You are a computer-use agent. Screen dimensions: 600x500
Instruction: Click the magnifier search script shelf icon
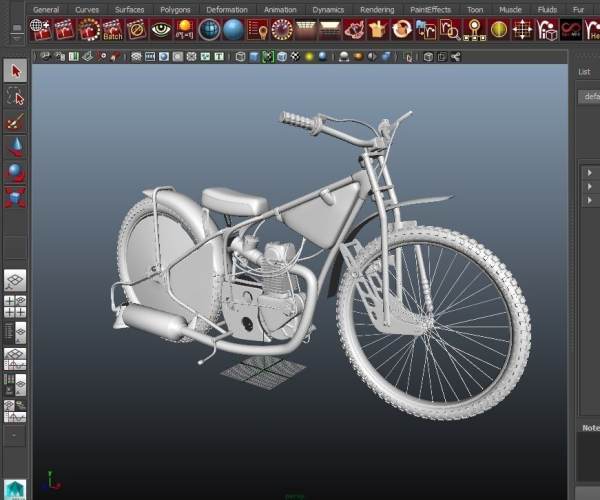click(x=450, y=30)
